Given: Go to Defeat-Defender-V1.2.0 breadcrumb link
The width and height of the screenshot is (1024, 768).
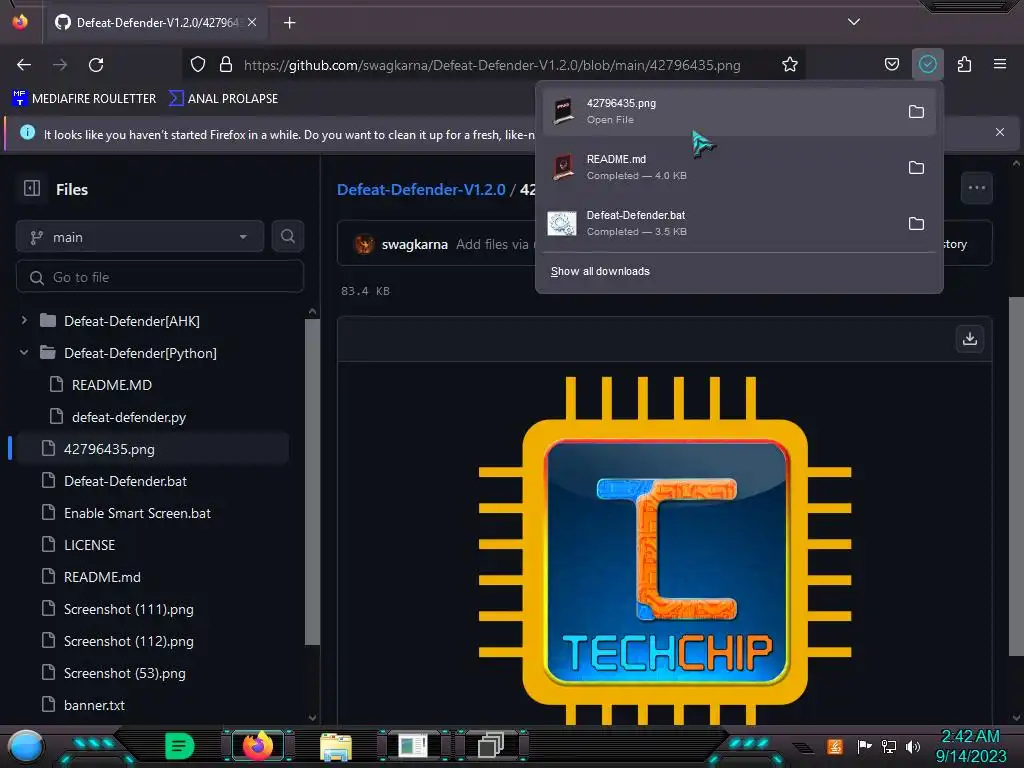Looking at the screenshot, I should point(421,189).
